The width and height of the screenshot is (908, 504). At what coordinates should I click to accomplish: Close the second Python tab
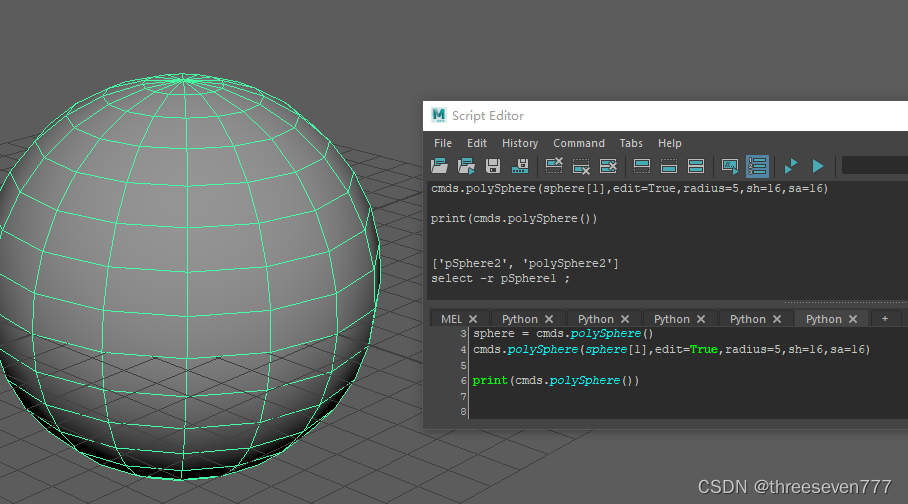[x=625, y=319]
